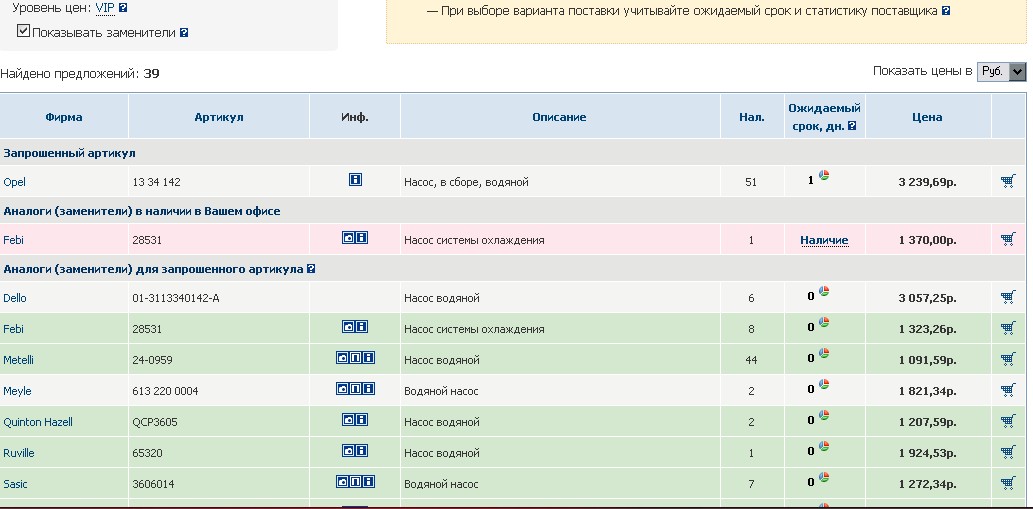Open supplier statistics pie chart in Meyle row

coord(824,384)
